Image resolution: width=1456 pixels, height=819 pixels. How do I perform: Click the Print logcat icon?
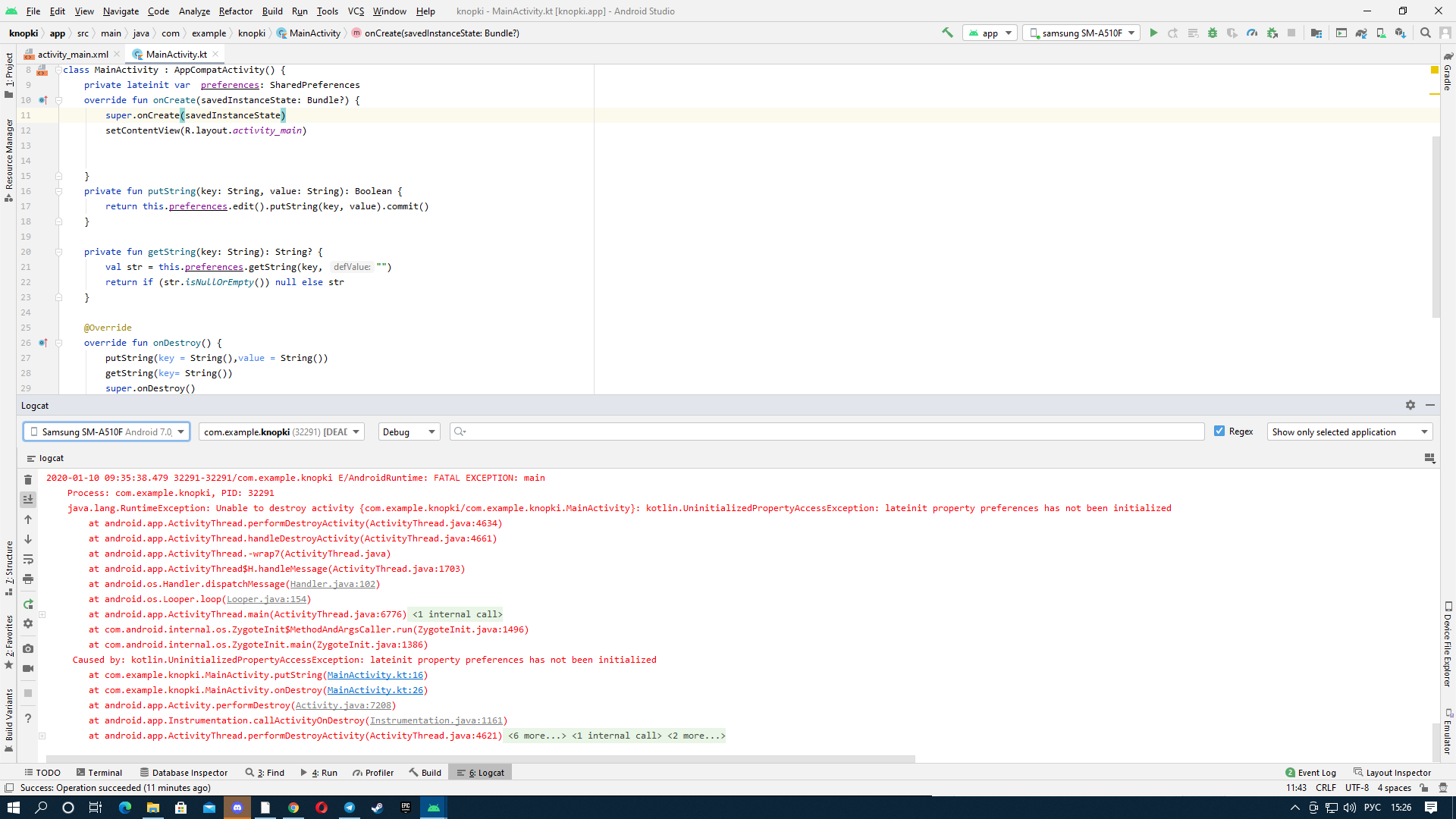[x=28, y=579]
